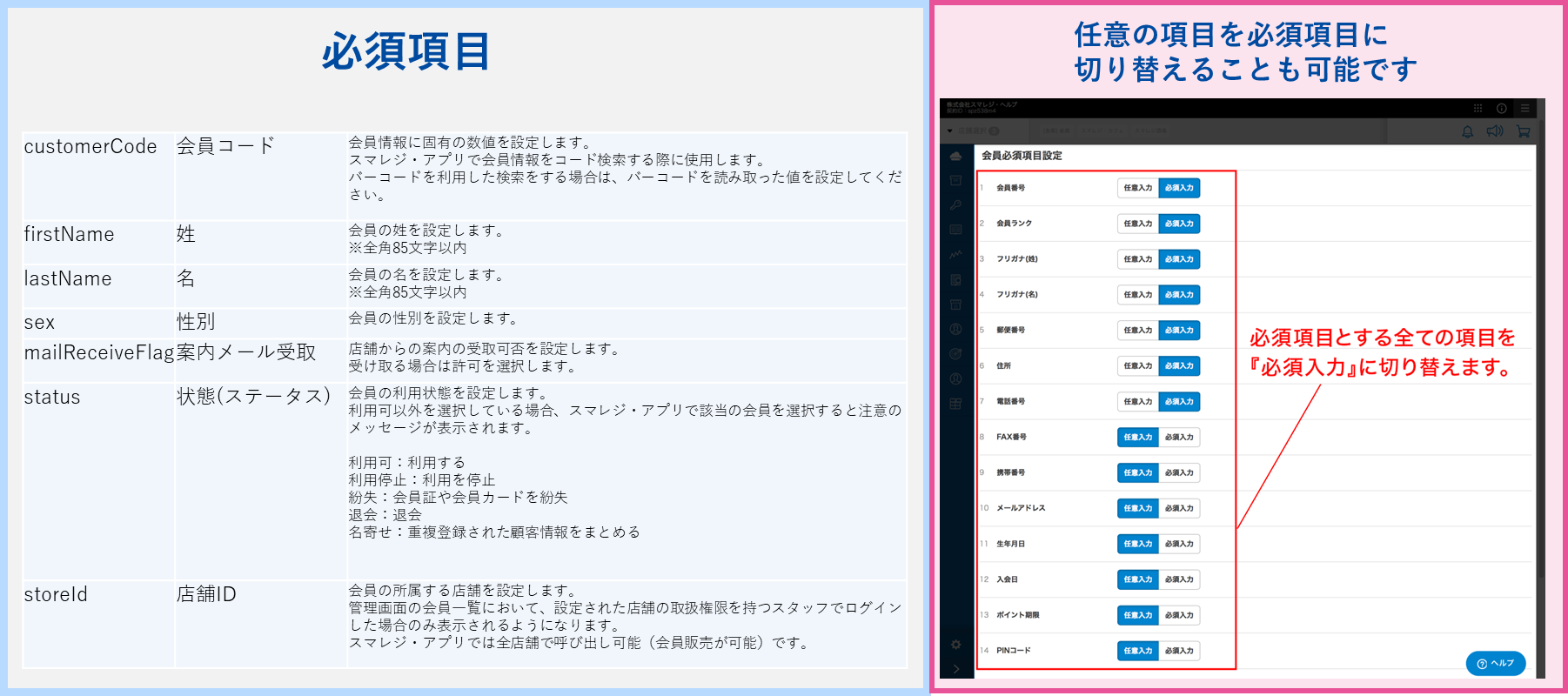
Task: Select 任意入力 for FAX番号
Action: [1137, 438]
